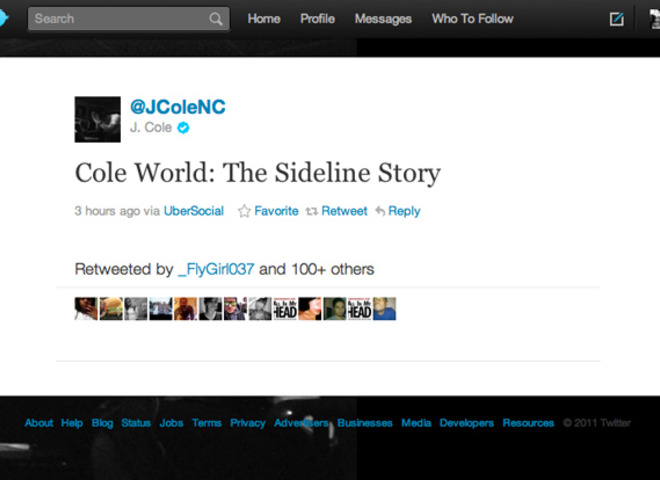Click the Twitter bird logo
The width and height of the screenshot is (660, 480).
[4, 18]
